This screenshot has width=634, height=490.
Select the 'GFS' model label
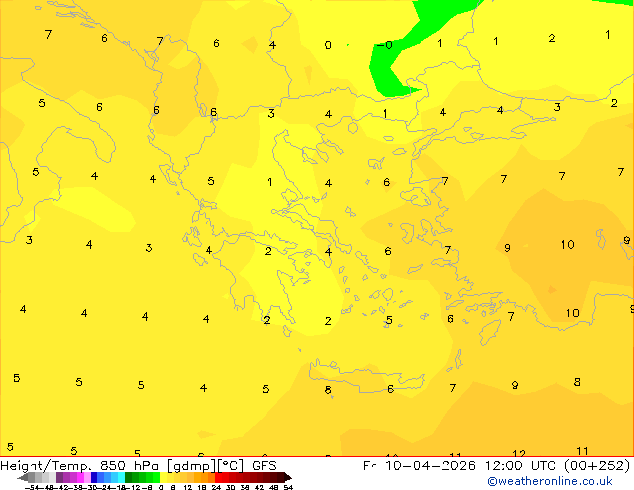(264, 465)
